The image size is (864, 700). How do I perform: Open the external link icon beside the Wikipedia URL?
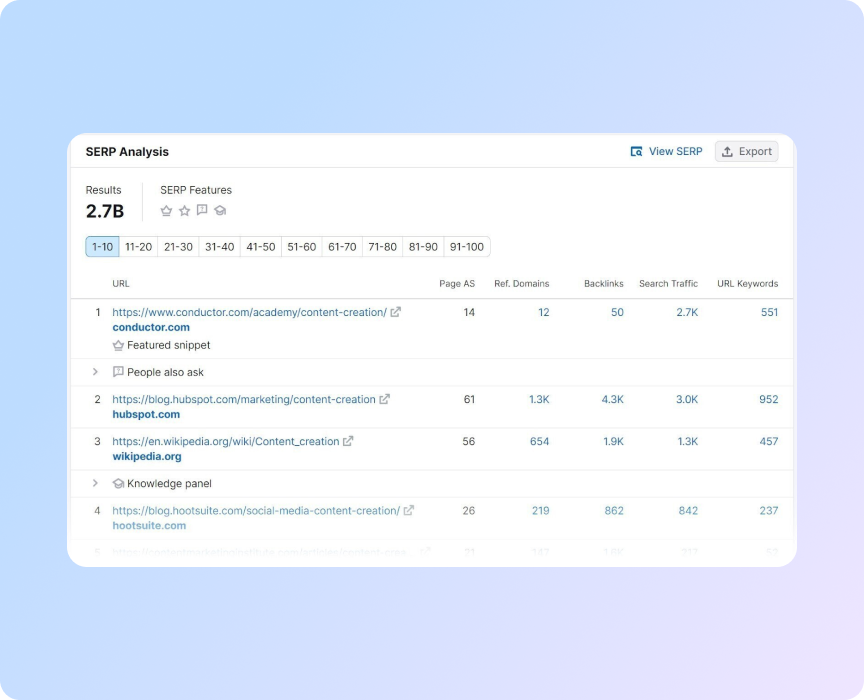(x=347, y=441)
